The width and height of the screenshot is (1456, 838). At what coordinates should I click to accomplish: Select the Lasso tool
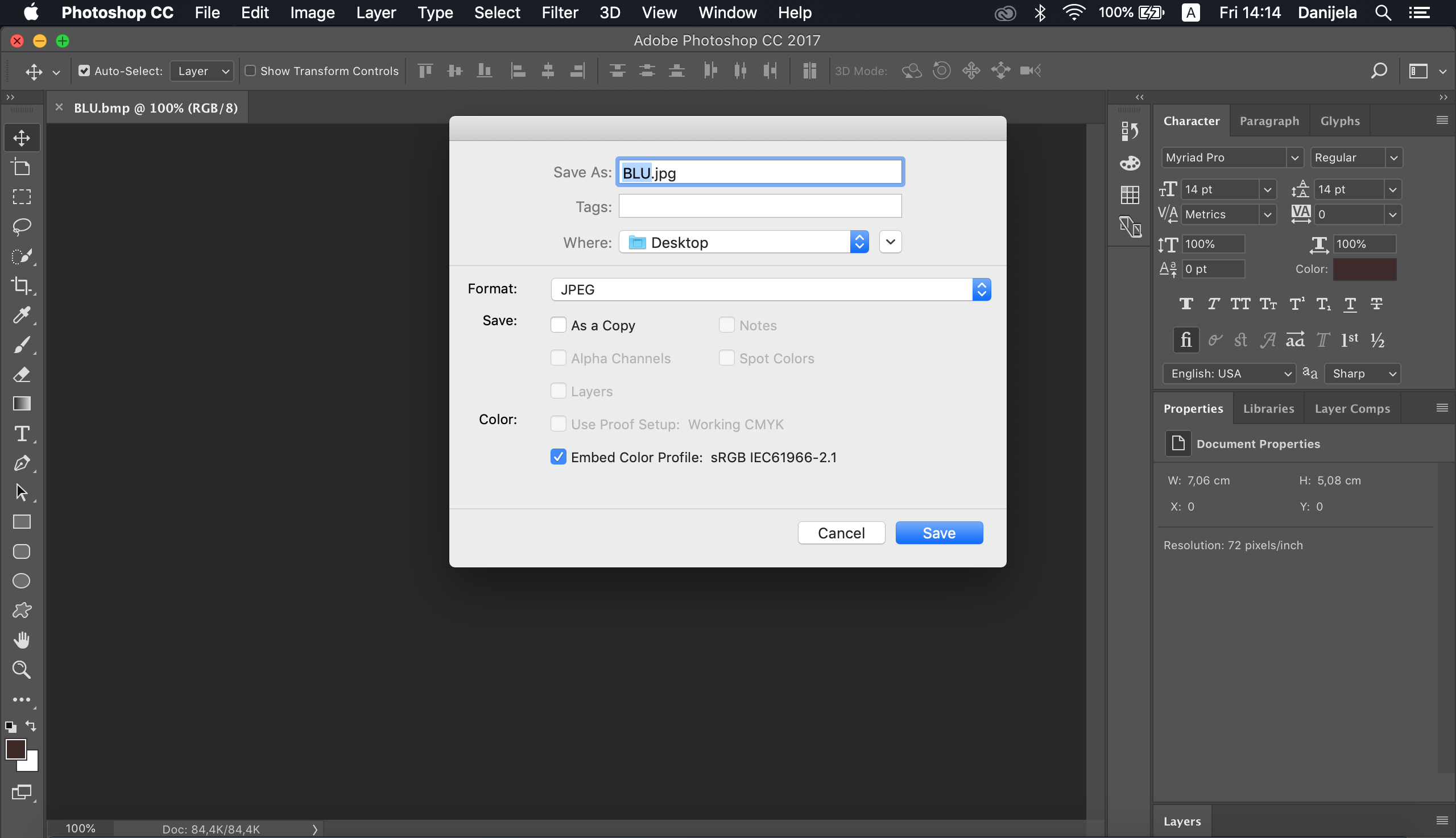pos(22,226)
